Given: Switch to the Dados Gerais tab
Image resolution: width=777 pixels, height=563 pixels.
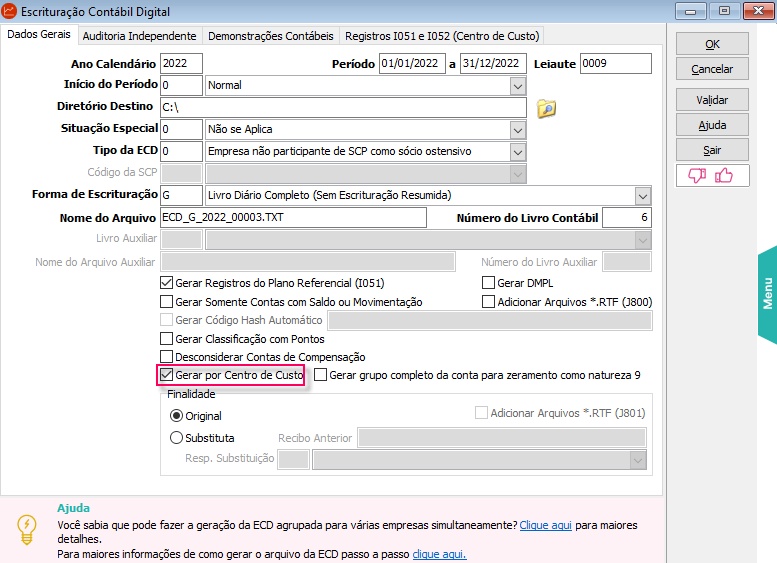Looking at the screenshot, I should (x=39, y=34).
